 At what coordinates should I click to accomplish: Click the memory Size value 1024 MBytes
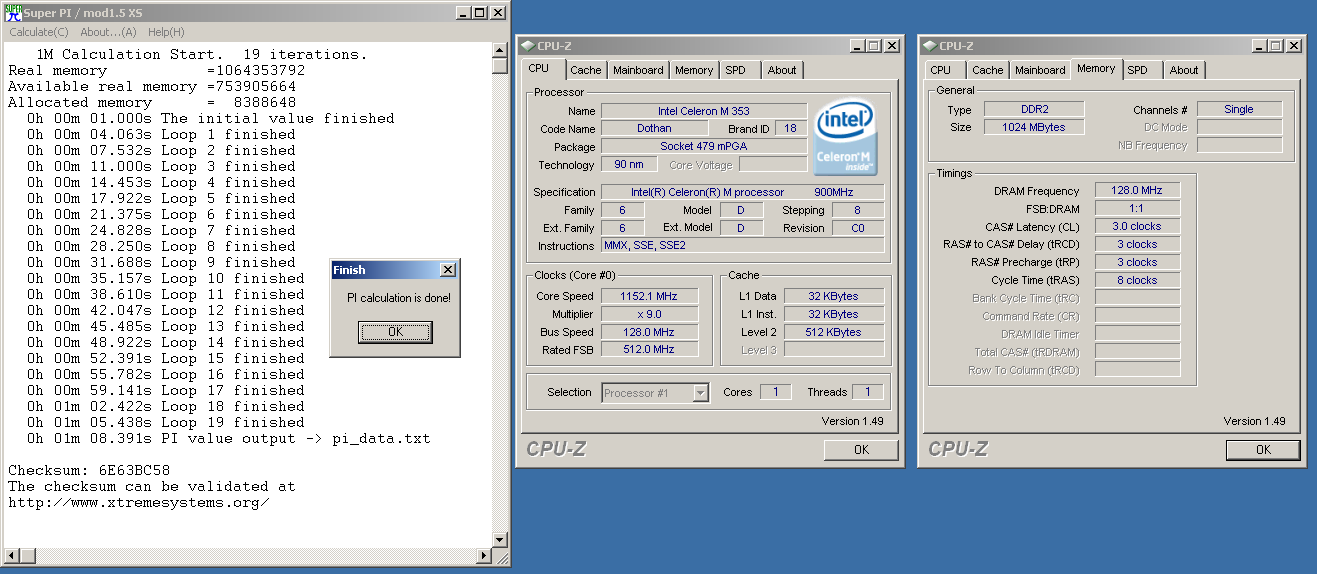[1034, 127]
